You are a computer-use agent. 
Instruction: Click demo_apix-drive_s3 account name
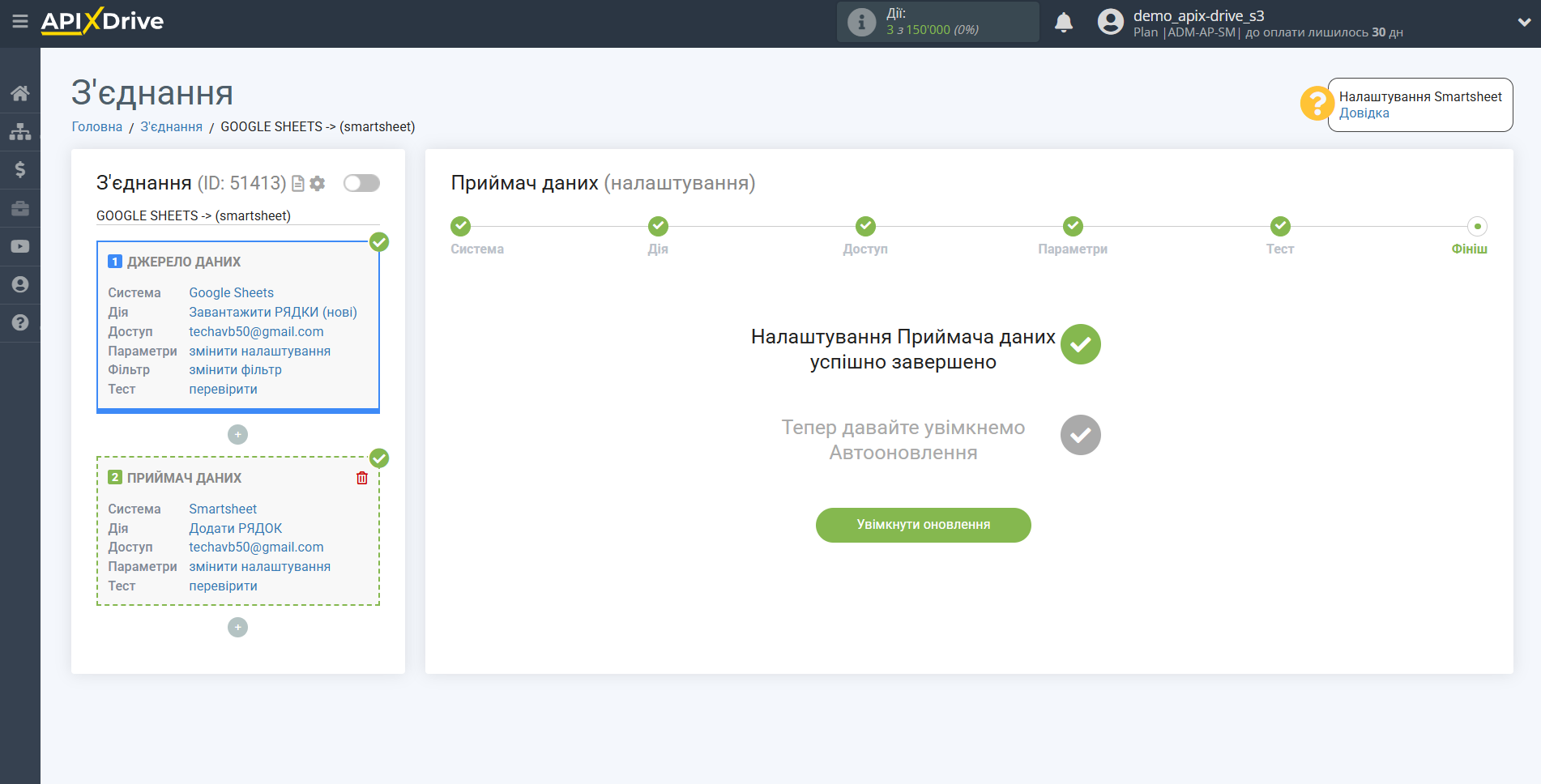point(1198,15)
